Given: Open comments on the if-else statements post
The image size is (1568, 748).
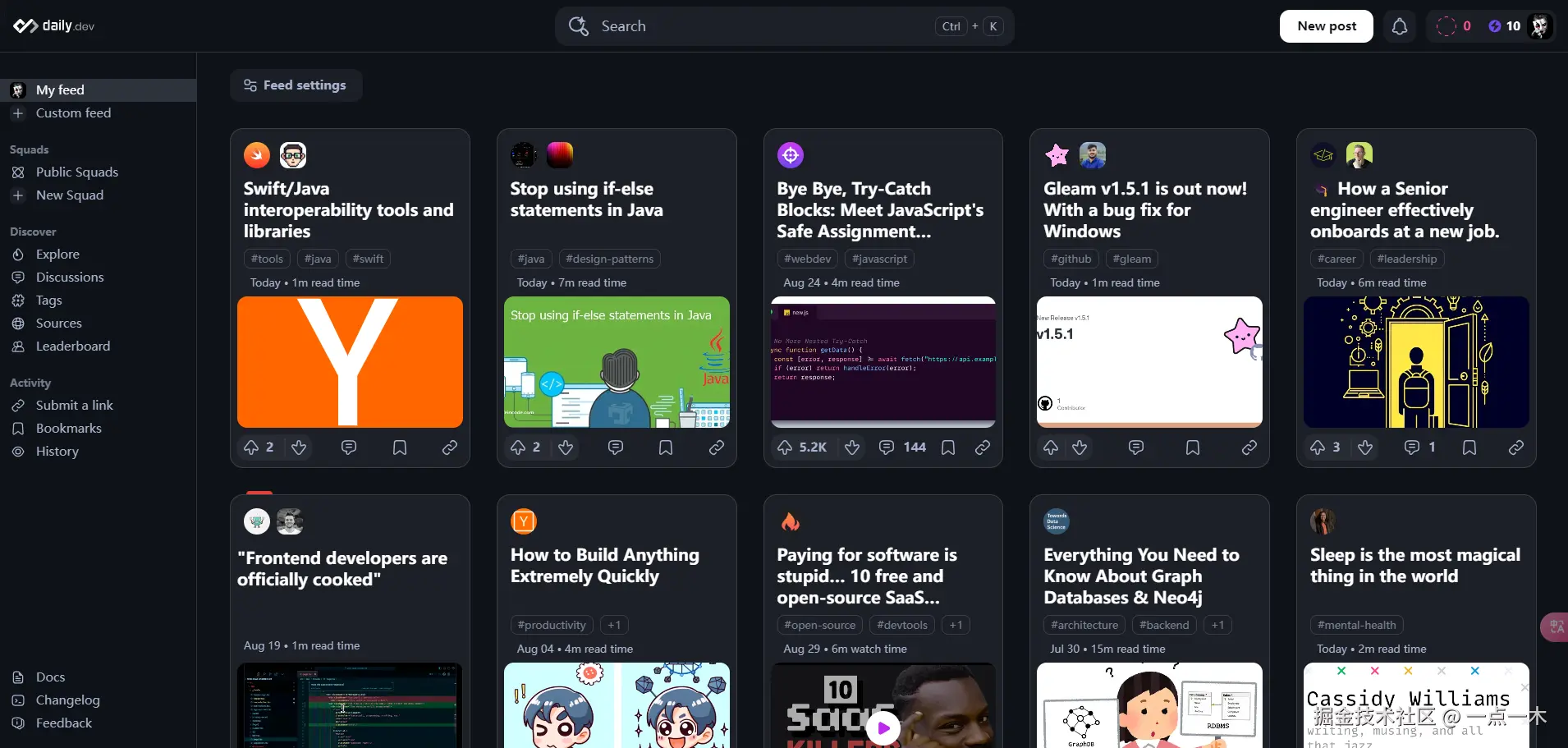Looking at the screenshot, I should coord(616,447).
